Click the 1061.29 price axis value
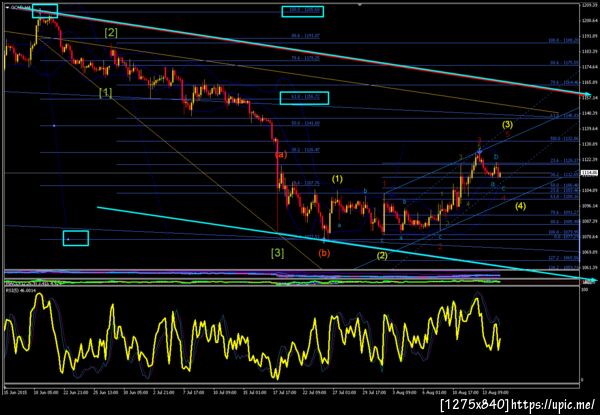600x415 pixels. point(588,267)
